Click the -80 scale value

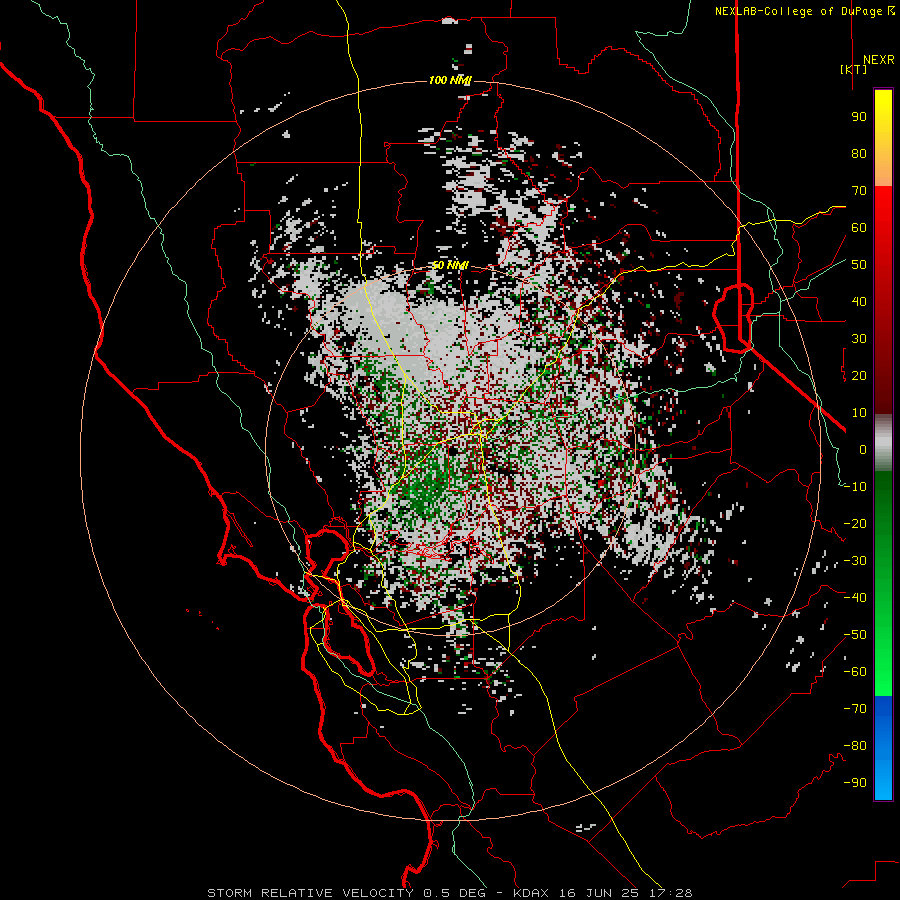coord(855,746)
